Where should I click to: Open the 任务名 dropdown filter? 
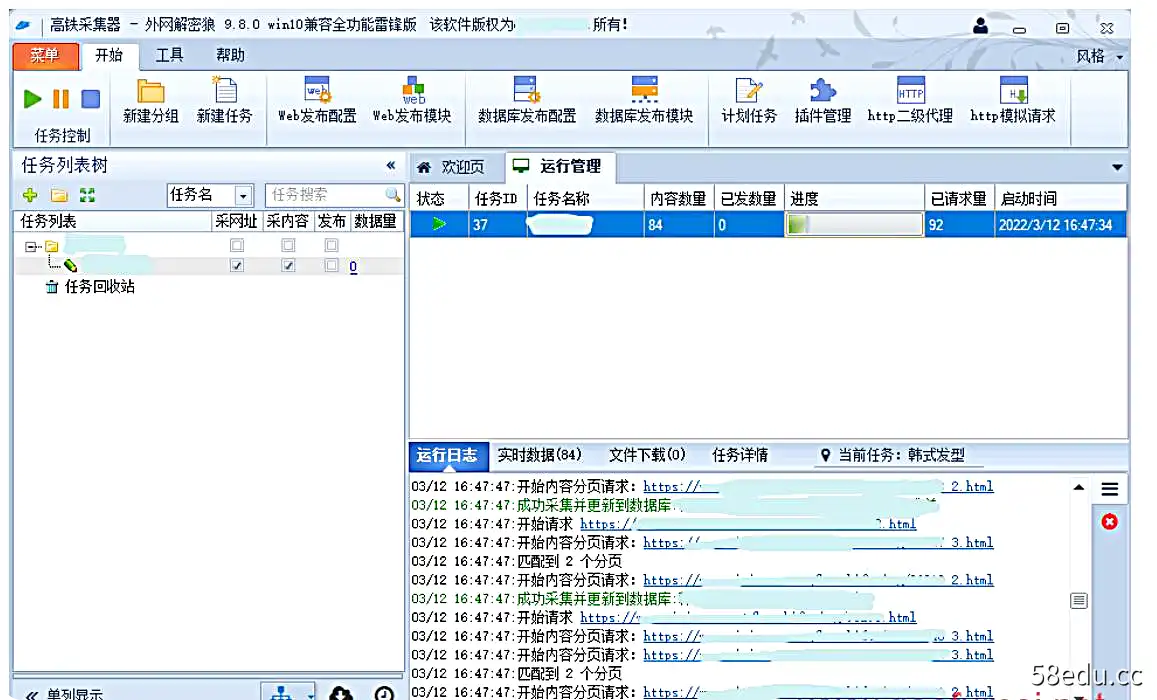(243, 195)
